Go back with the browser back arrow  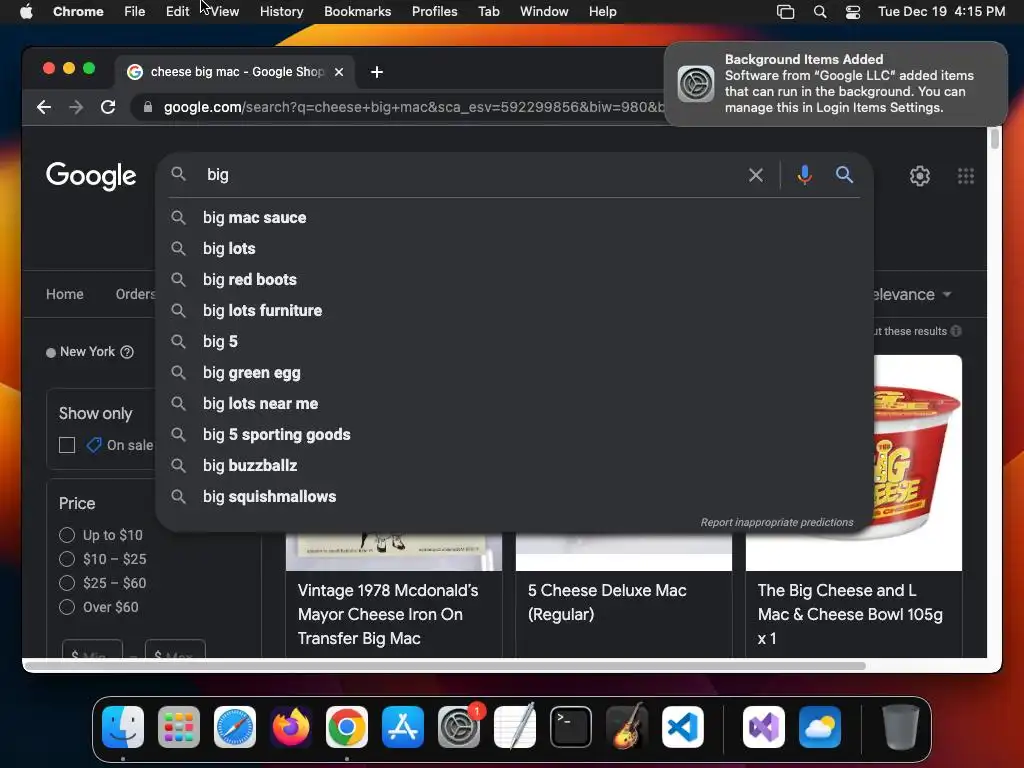(x=44, y=107)
